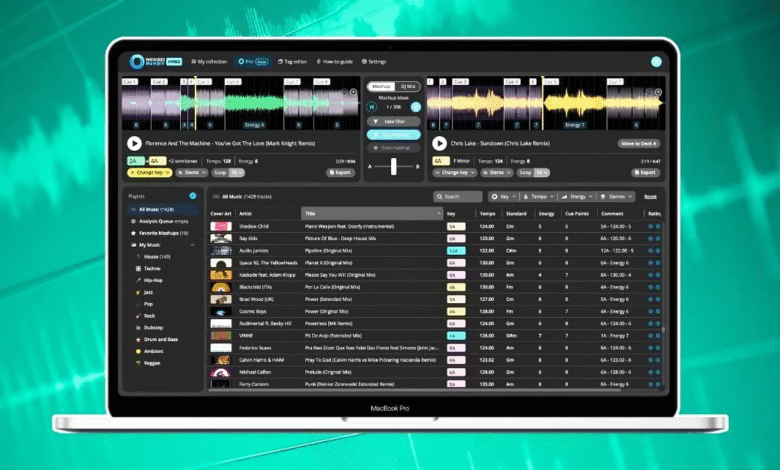Jump to Cue 1 marker on Deck A
Screen dimensions: 780x470
point(129,82)
